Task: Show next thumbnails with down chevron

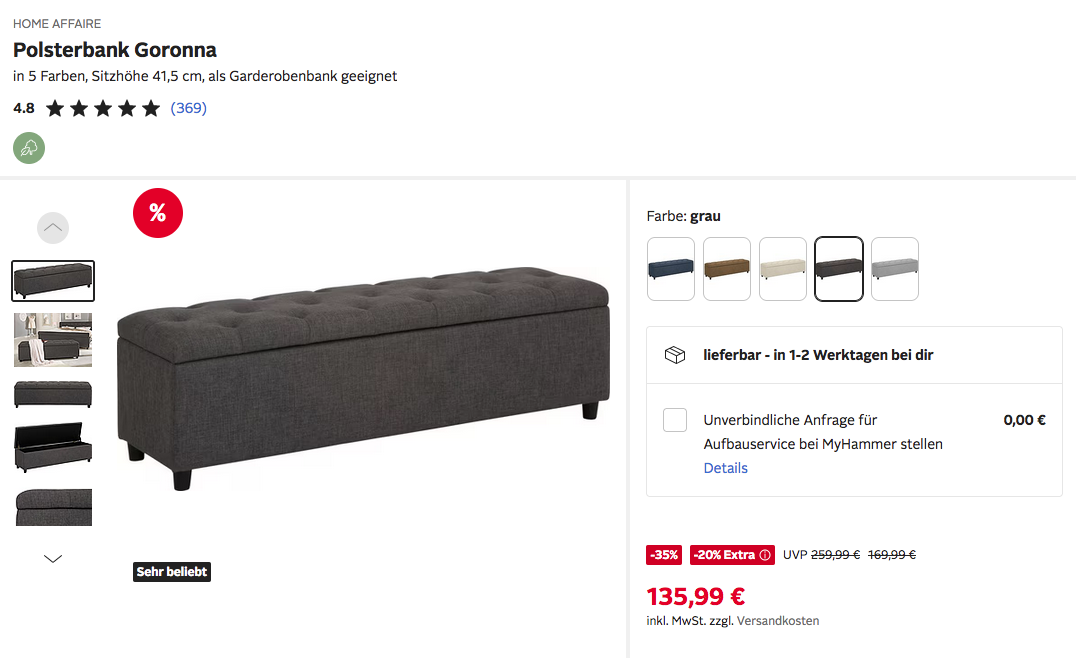Action: click(x=53, y=558)
